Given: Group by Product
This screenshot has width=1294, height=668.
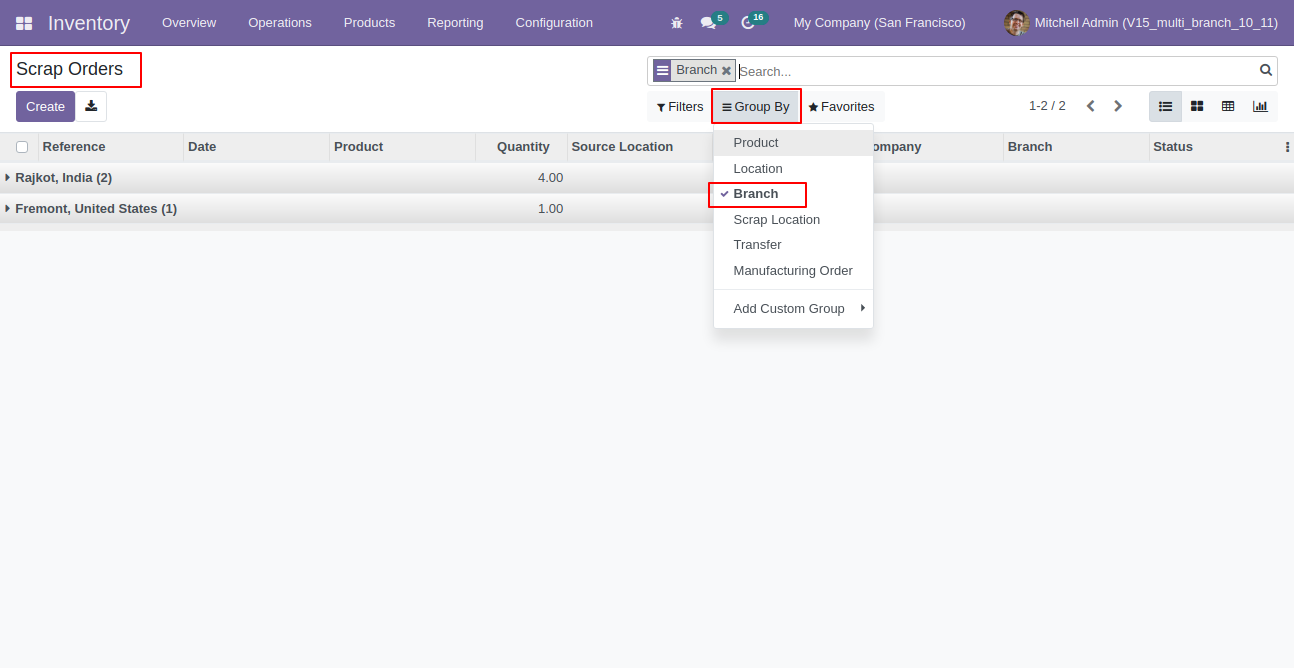Looking at the screenshot, I should click(x=793, y=143).
